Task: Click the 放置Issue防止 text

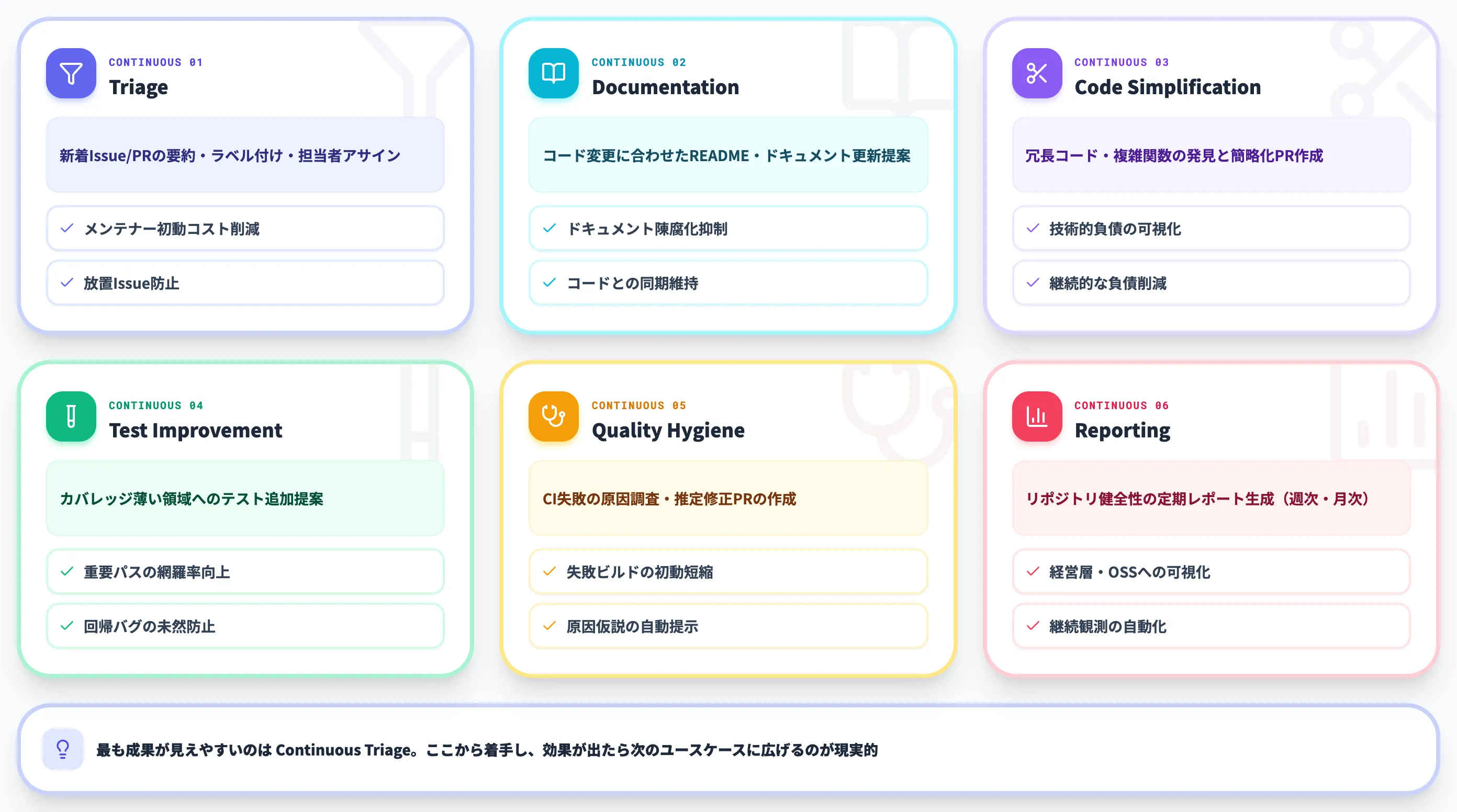Action: point(131,283)
